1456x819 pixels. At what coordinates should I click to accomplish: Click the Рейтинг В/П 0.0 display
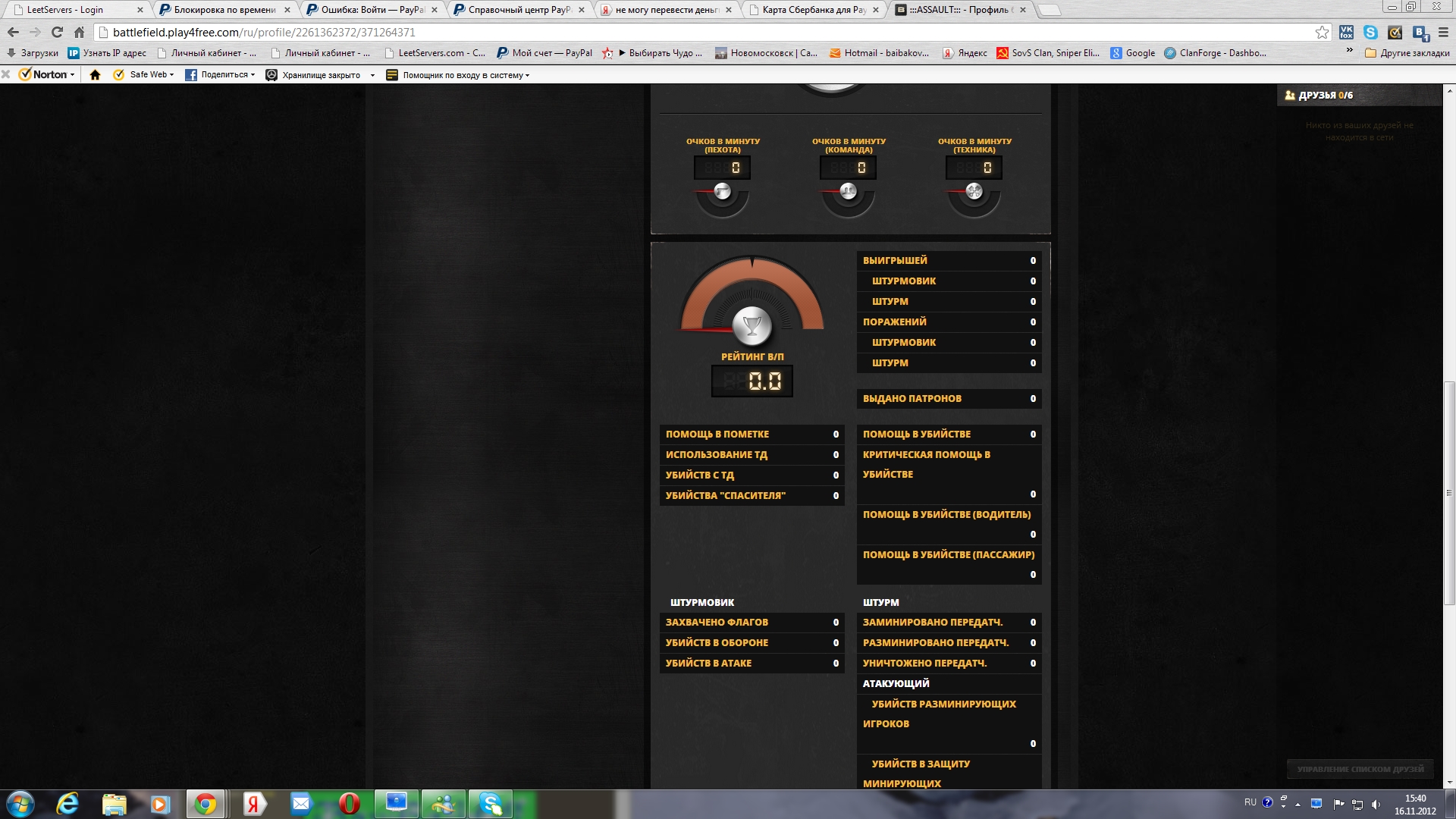coord(752,381)
